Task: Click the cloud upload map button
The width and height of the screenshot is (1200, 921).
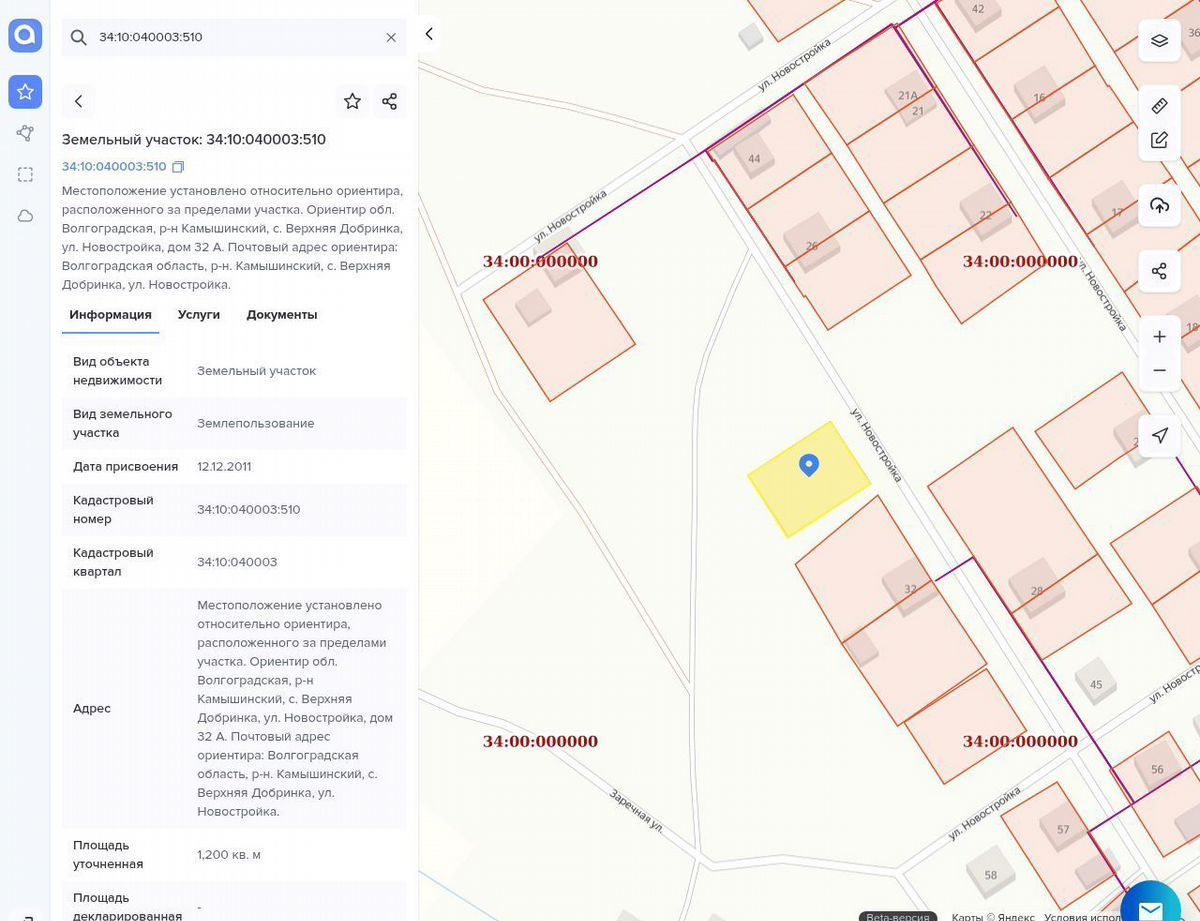Action: pyautogui.click(x=1159, y=205)
